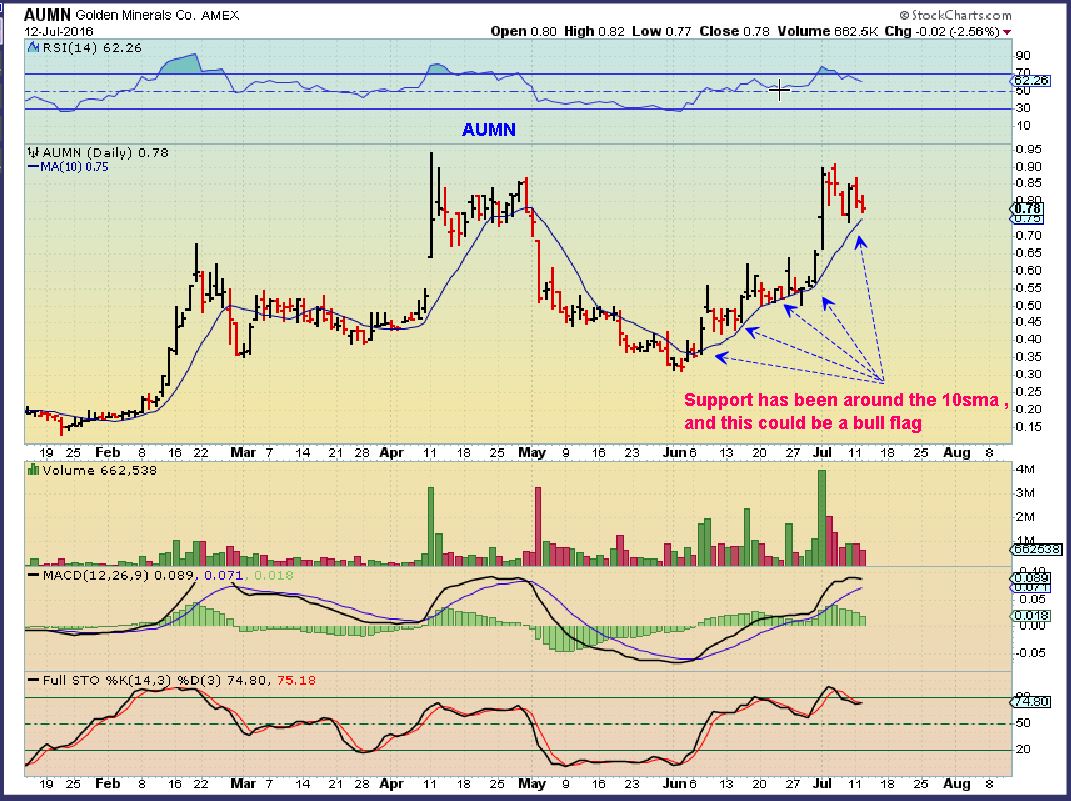Click the 62.26 RSI value tag on the right axis
The image size is (1071, 801).
[x=1029, y=81]
